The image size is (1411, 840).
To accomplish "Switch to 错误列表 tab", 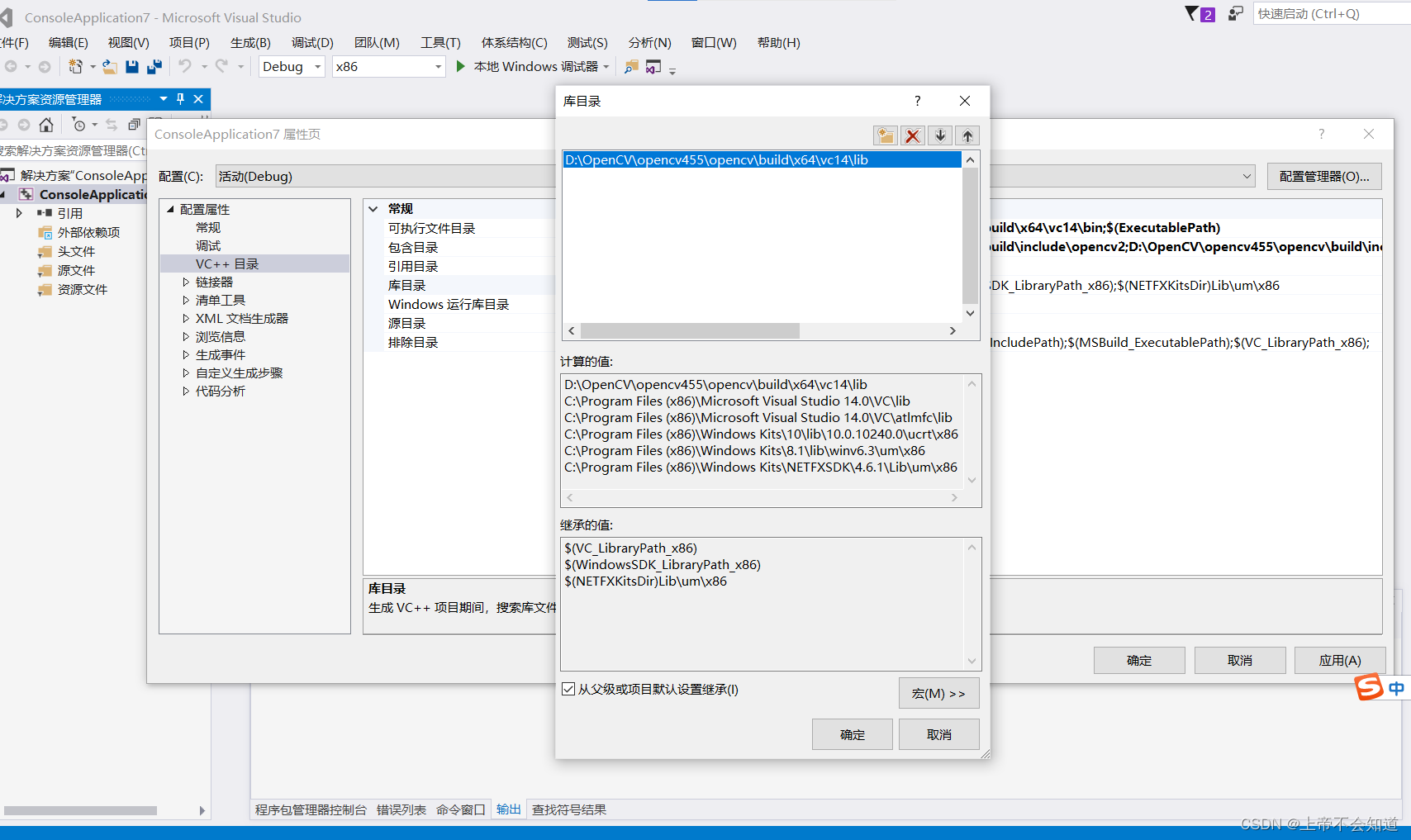I will pyautogui.click(x=401, y=809).
